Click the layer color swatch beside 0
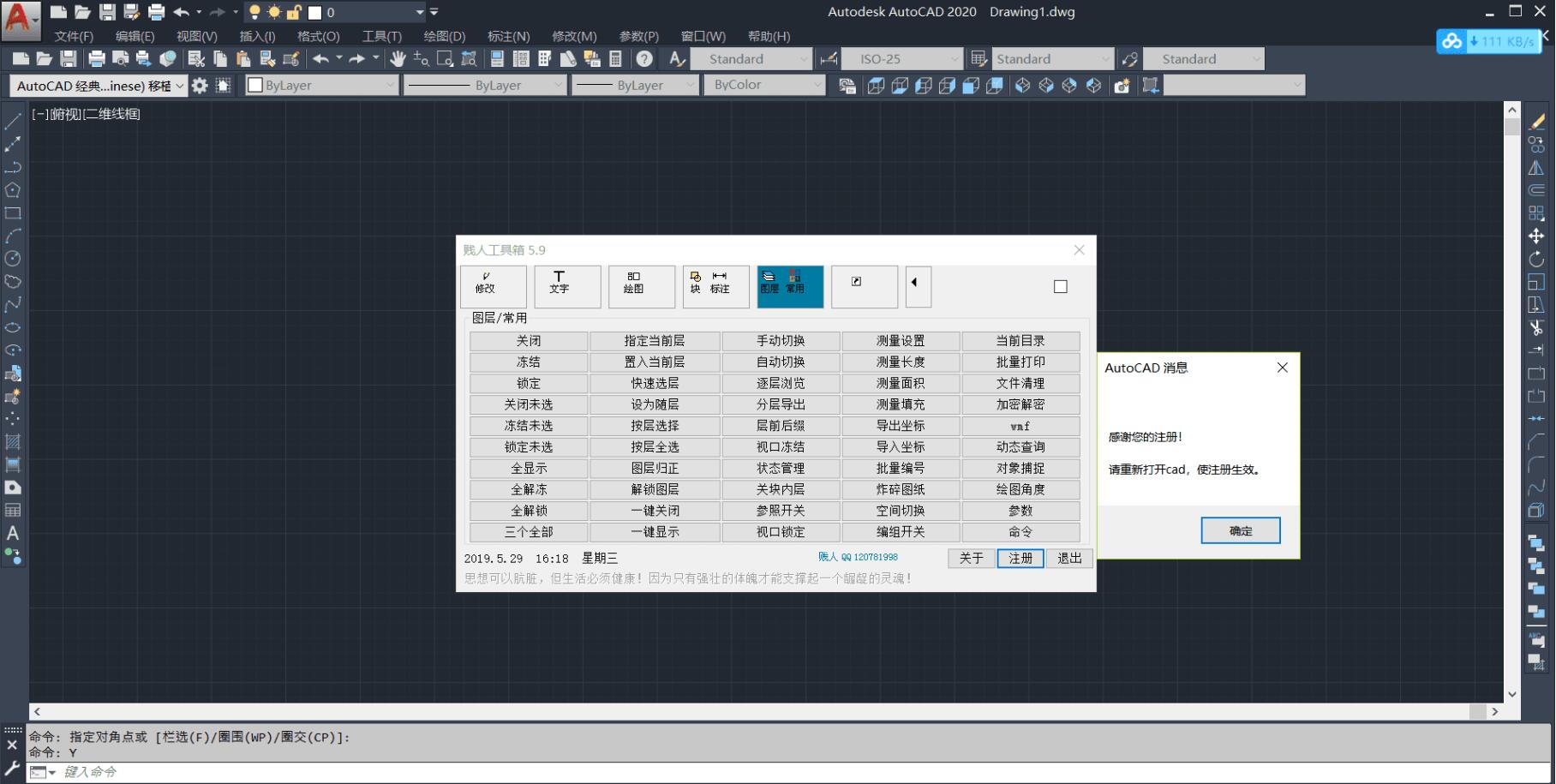 [314, 12]
